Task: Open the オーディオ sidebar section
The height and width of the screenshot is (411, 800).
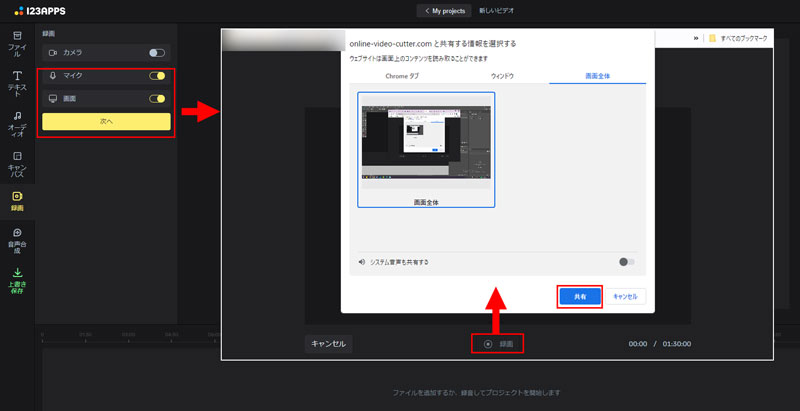Action: [17, 124]
